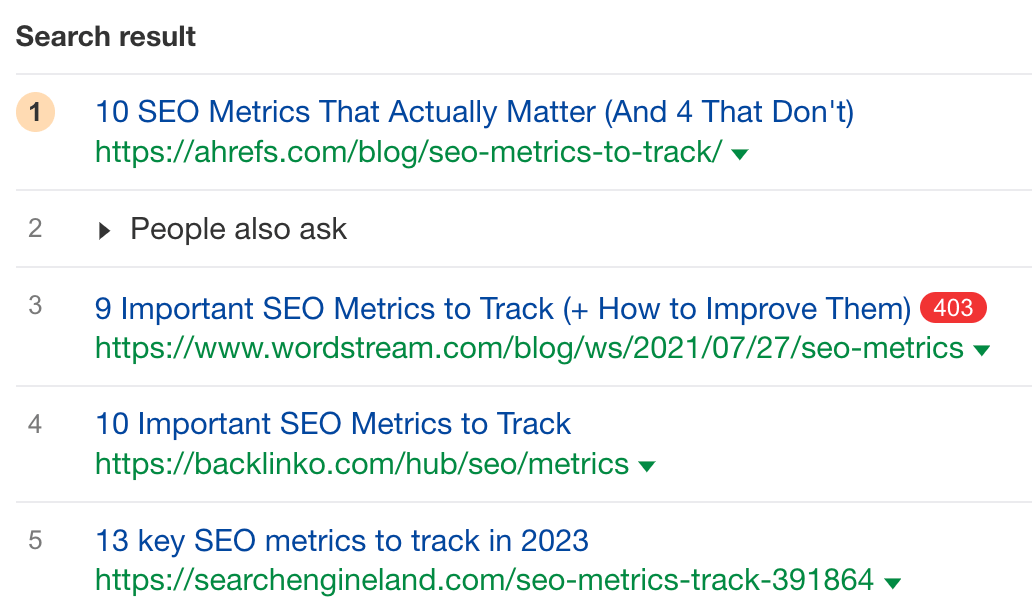
Task: Open the "9 Important SEO Metrics to Track" result
Action: pos(503,308)
